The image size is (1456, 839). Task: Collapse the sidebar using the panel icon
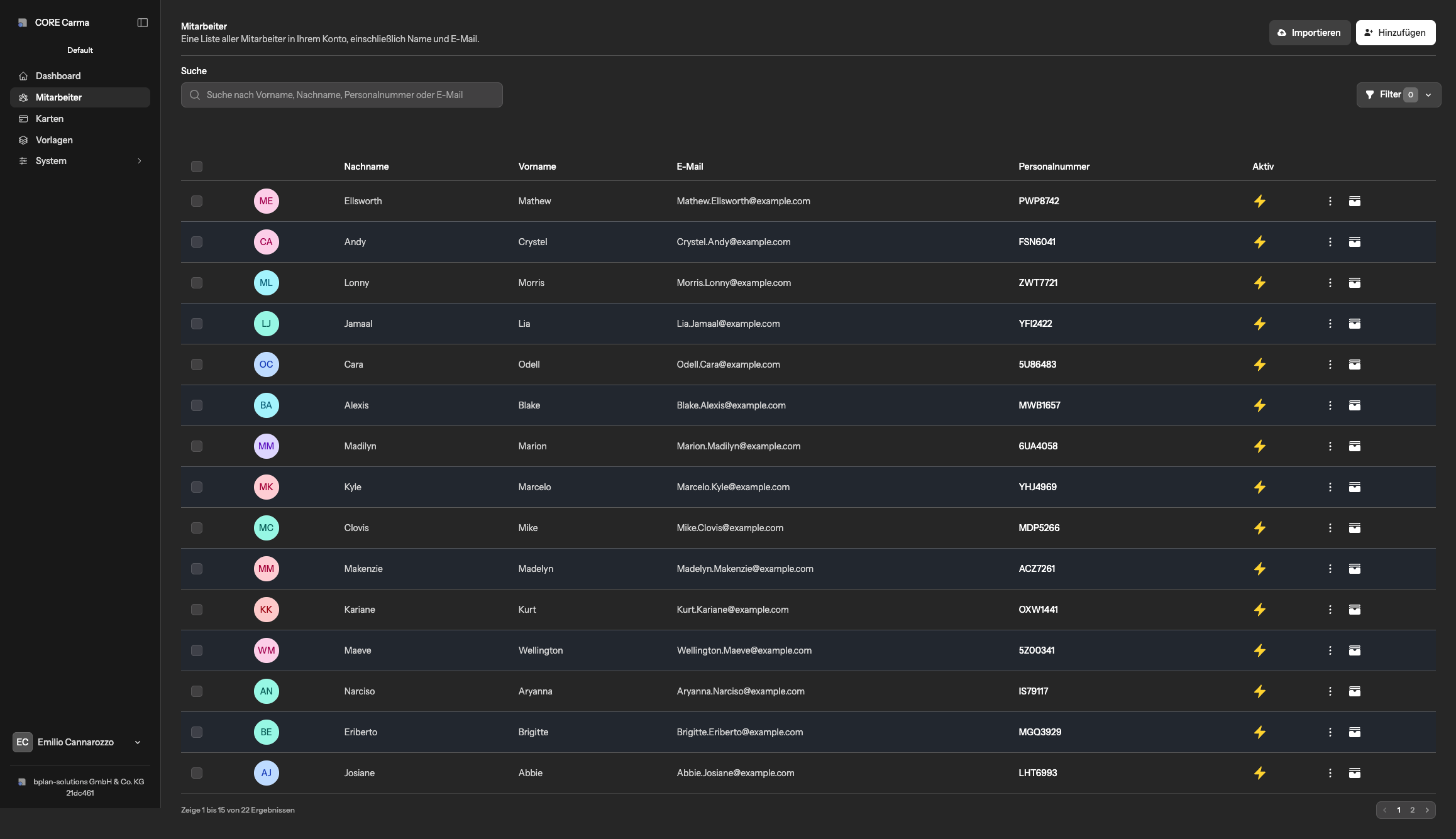[x=143, y=22]
